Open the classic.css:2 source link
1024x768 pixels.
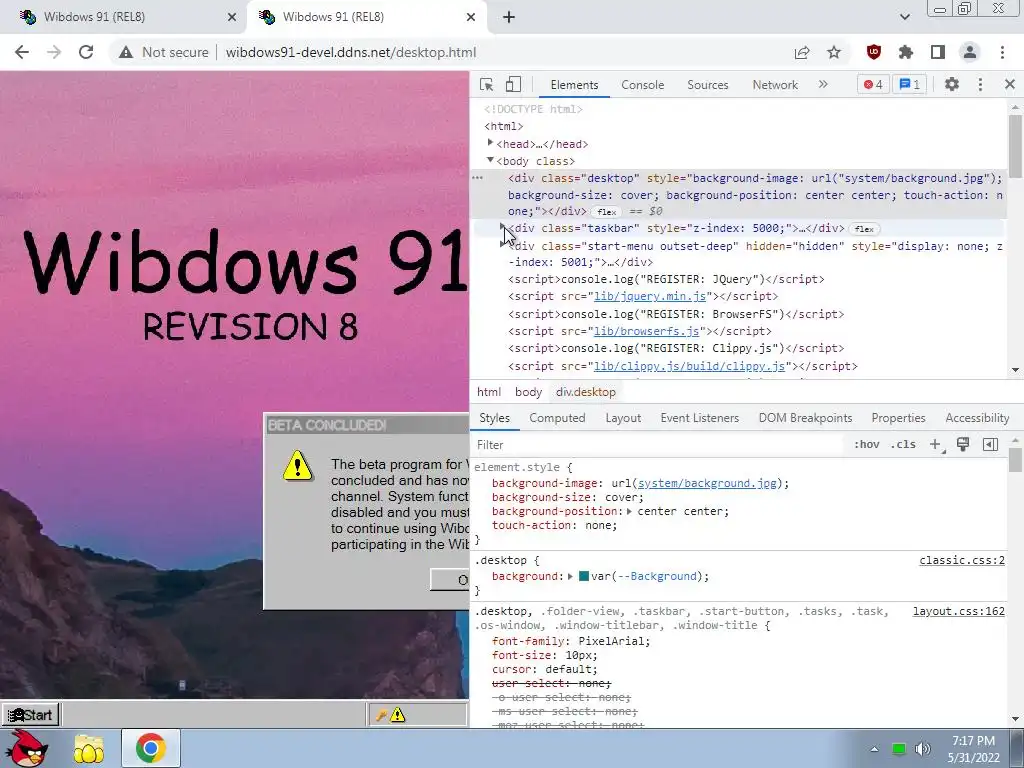[x=962, y=560]
